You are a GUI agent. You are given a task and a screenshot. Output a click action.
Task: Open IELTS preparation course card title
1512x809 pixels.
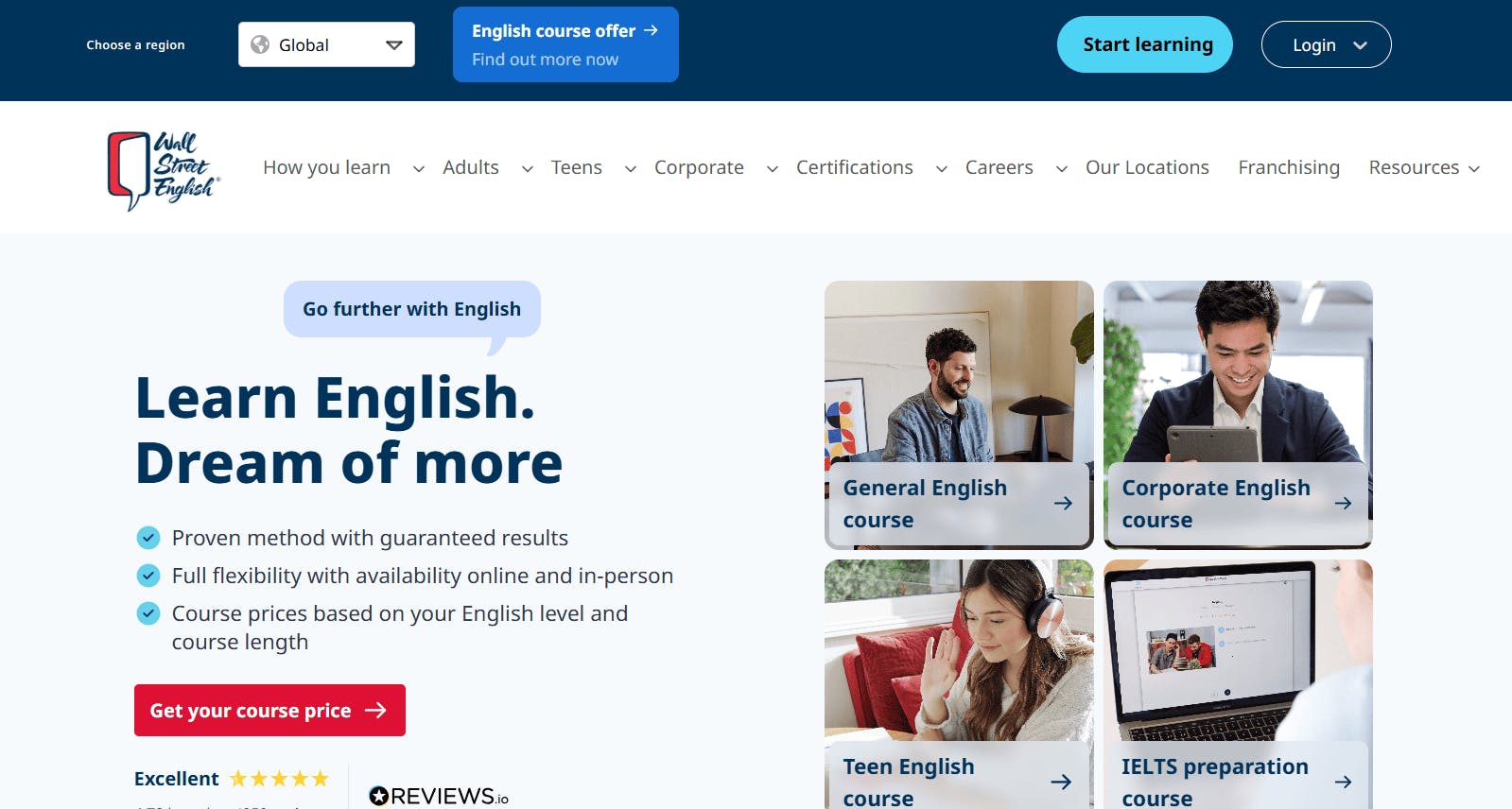1215,781
